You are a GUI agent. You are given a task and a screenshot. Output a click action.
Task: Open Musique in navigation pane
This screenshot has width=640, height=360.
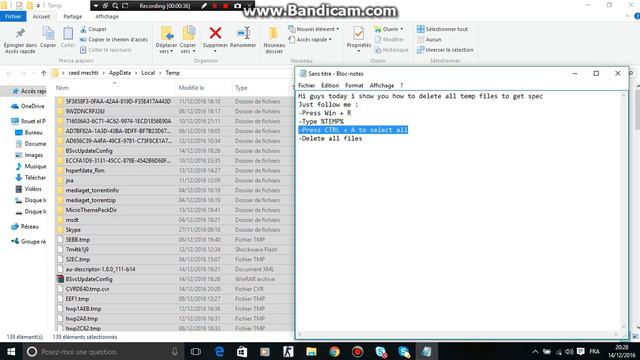(31, 167)
